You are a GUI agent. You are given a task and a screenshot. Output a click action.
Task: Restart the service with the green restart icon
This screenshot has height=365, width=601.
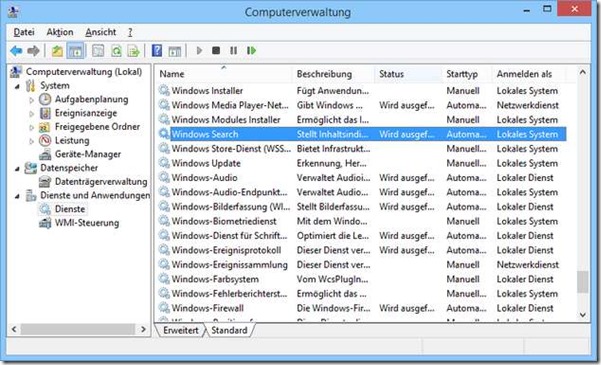251,51
